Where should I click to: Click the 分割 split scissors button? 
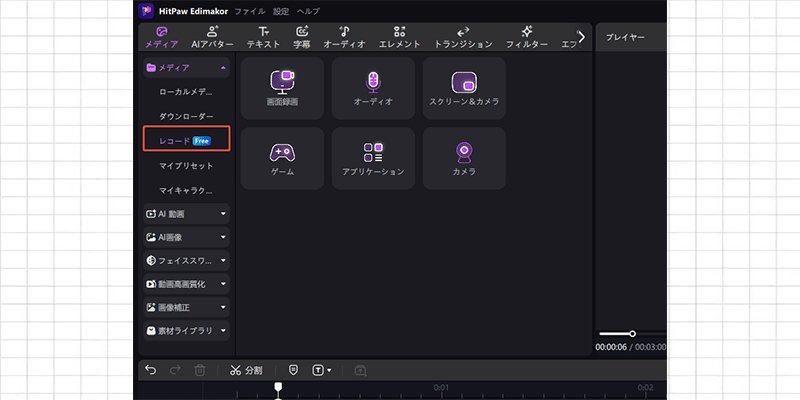click(x=245, y=370)
